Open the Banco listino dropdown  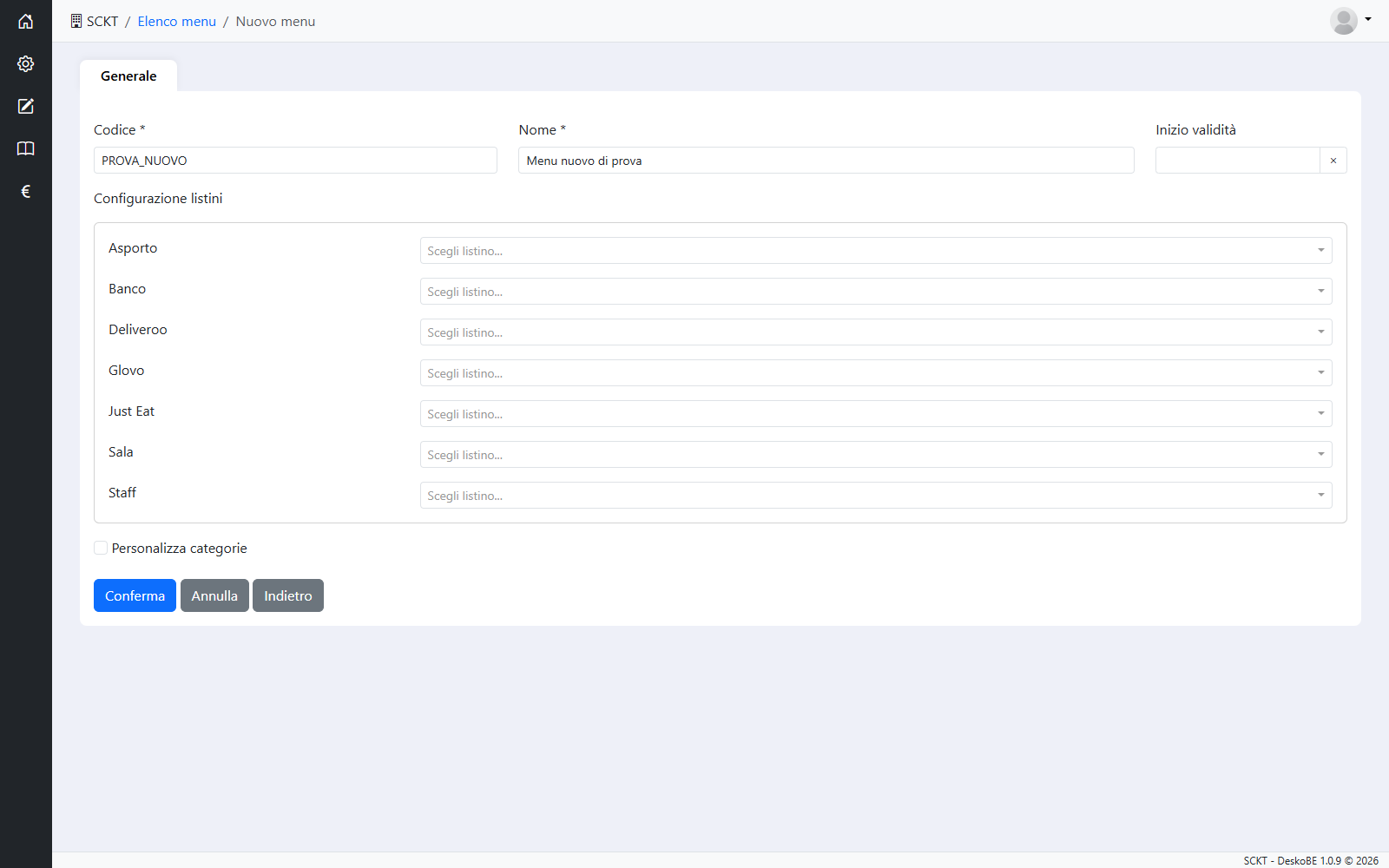pos(876,292)
